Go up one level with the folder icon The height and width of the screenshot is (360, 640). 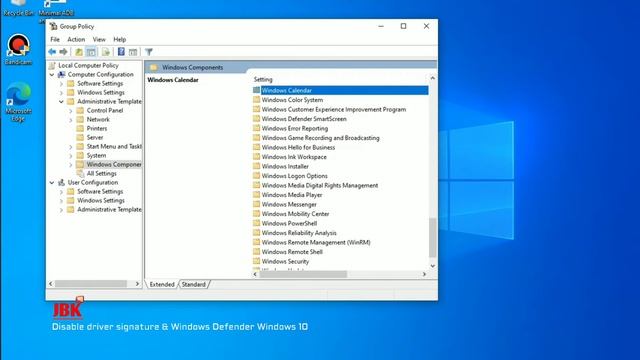(79, 52)
